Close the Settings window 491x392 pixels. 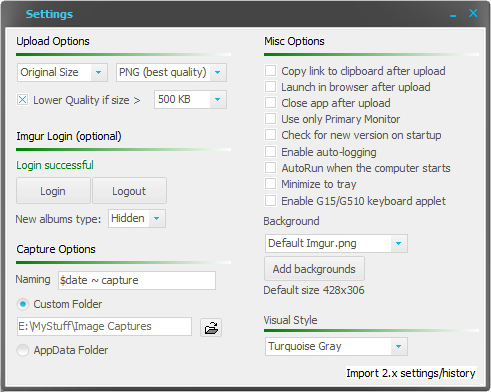point(473,13)
